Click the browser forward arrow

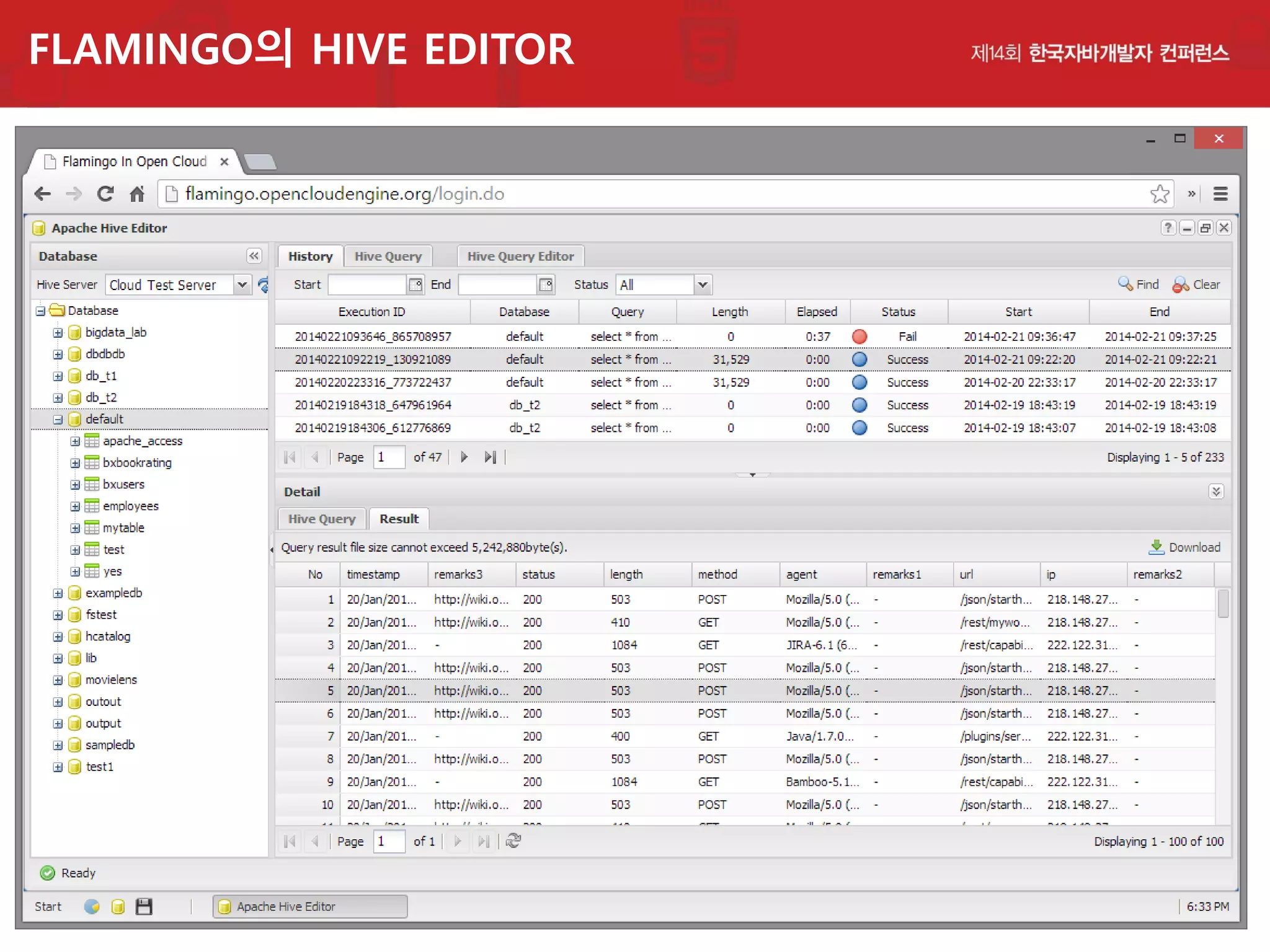pos(74,194)
